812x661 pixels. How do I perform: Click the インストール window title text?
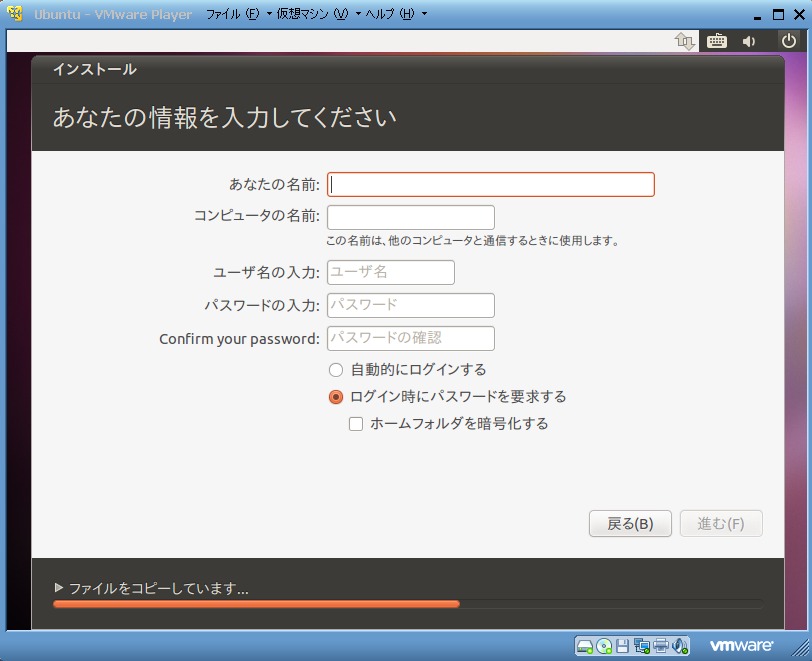point(95,69)
